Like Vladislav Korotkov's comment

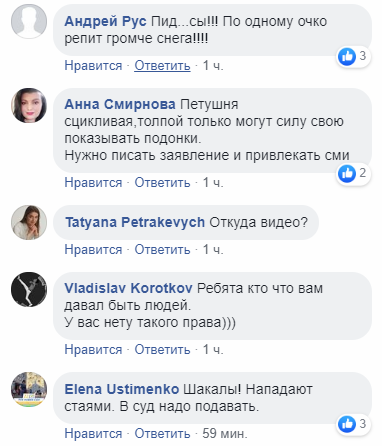(93, 350)
